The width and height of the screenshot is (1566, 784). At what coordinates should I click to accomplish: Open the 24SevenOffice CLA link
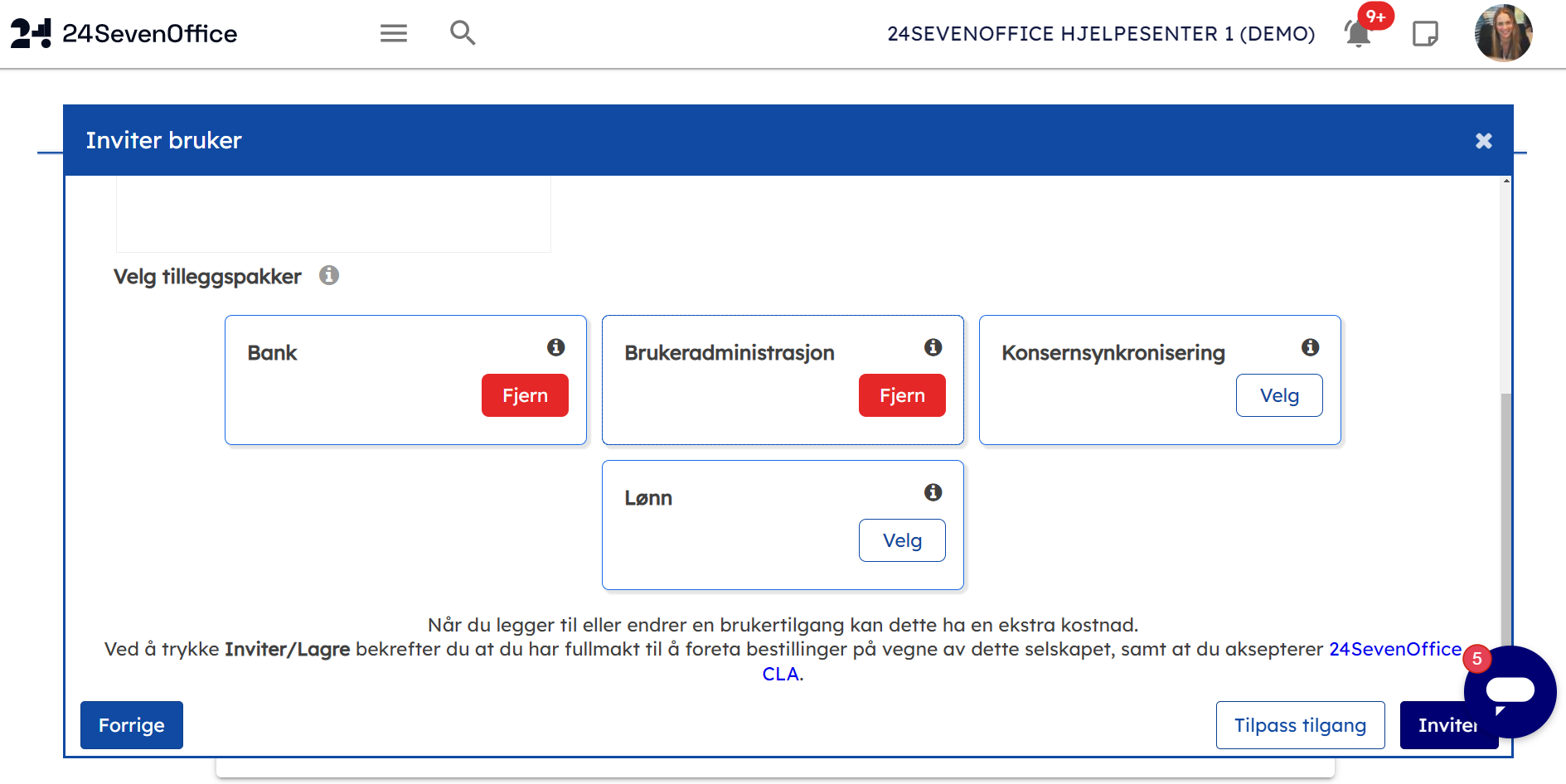(x=1394, y=650)
